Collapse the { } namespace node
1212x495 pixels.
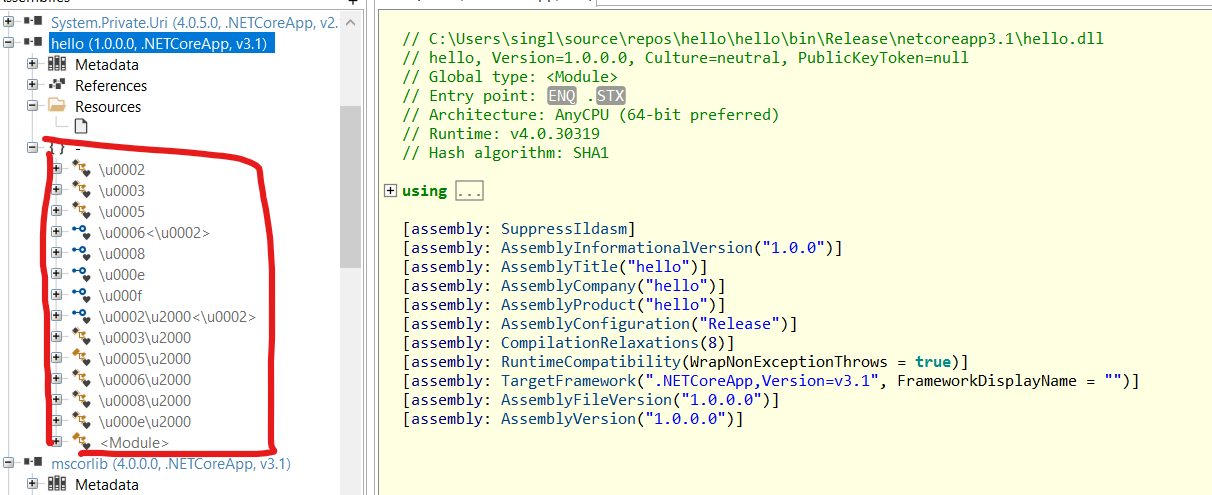coord(33,147)
